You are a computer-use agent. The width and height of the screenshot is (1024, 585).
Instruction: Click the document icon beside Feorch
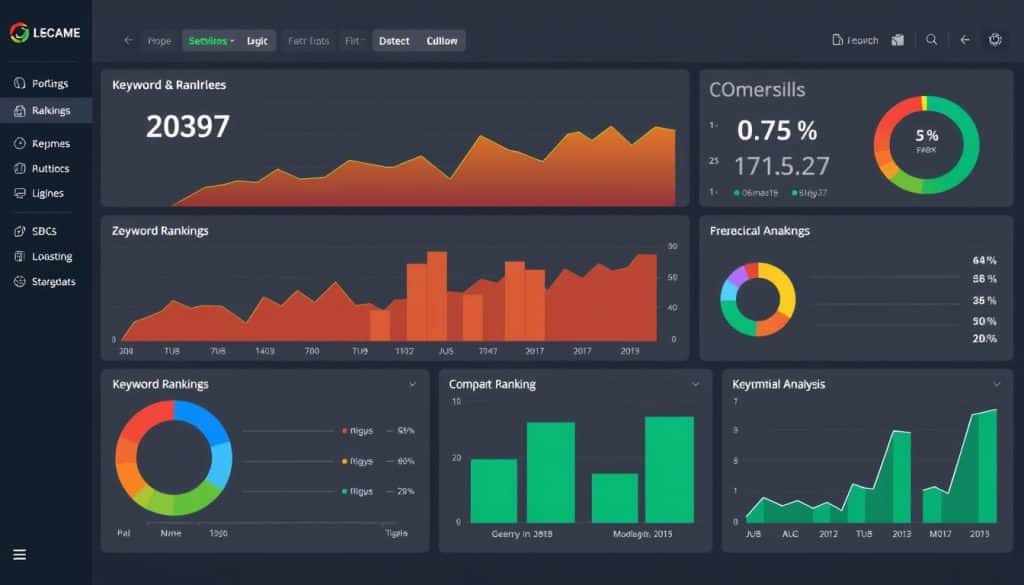(x=837, y=40)
